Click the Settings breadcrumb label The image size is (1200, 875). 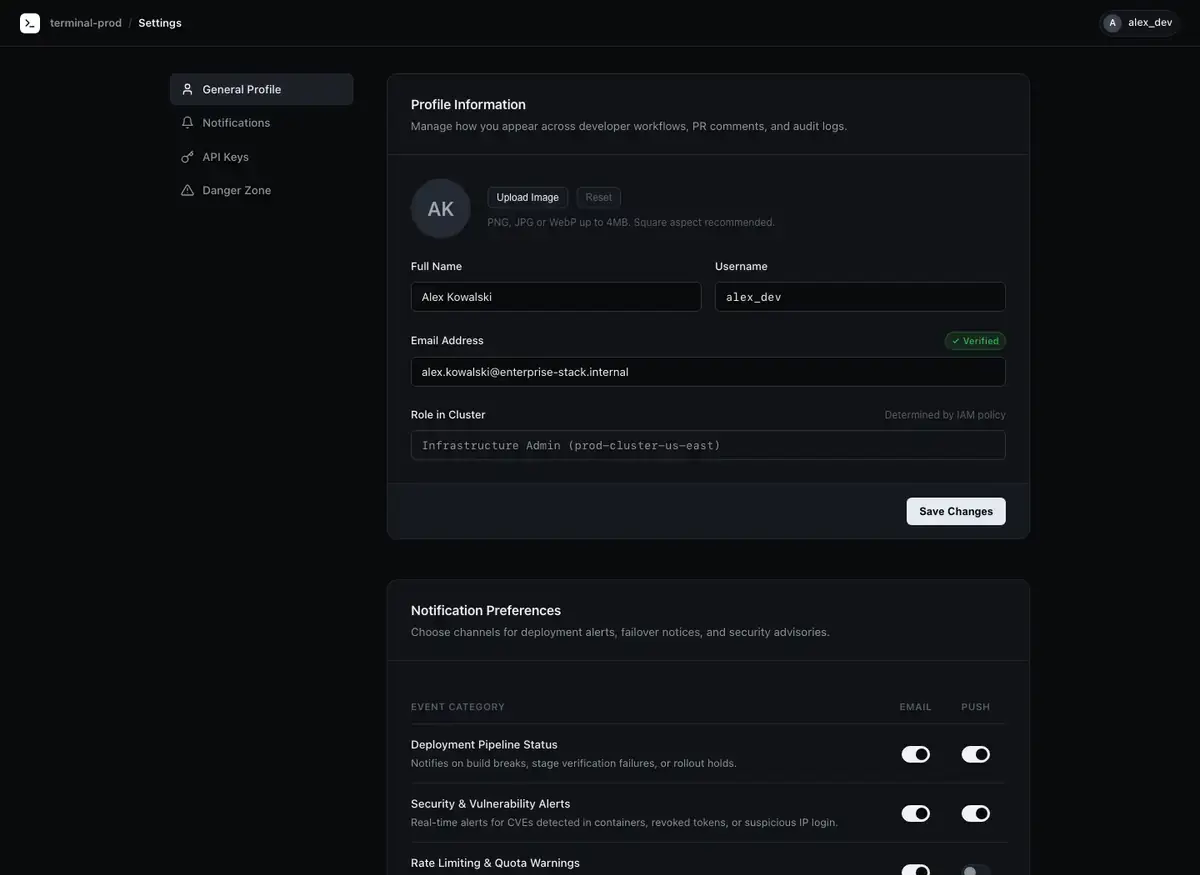tap(160, 23)
